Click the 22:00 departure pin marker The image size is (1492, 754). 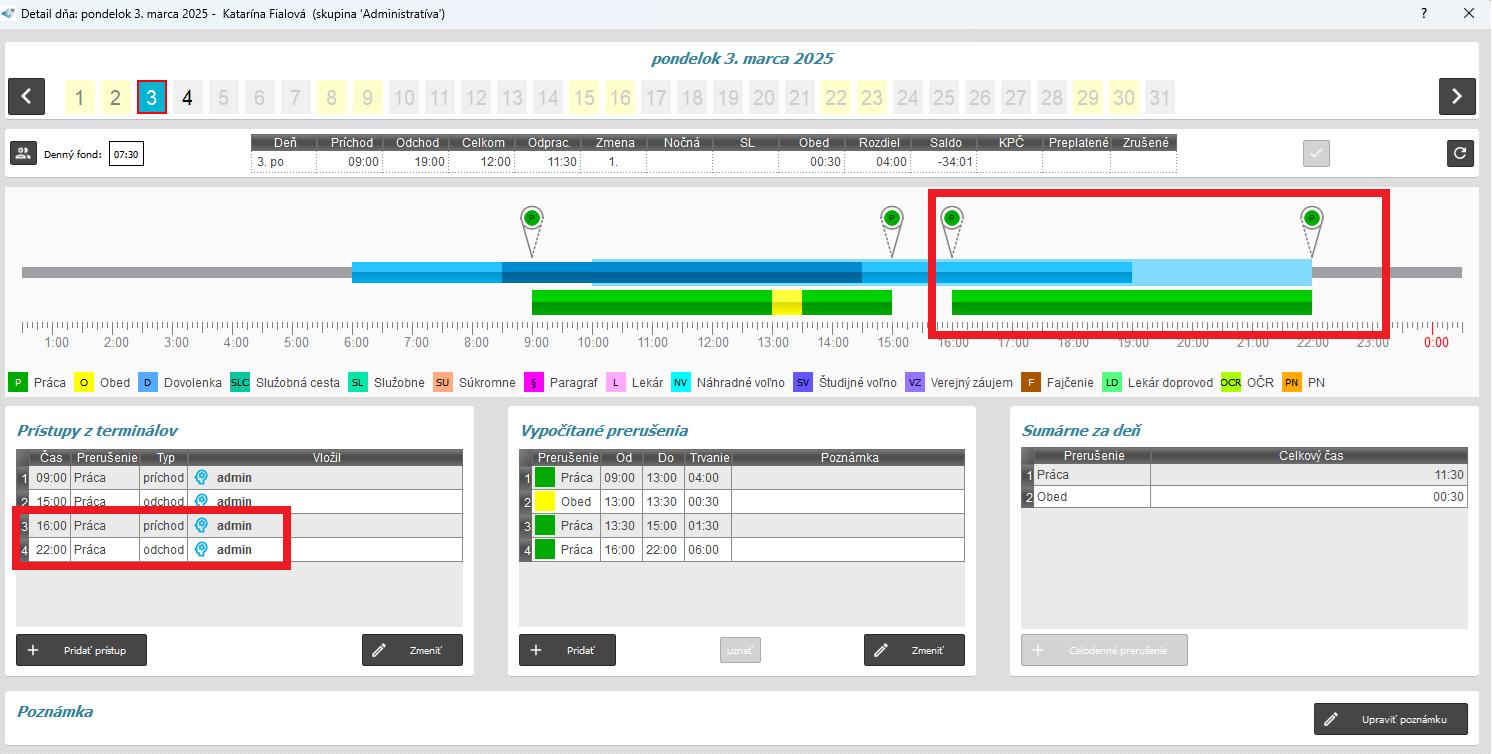pos(1311,219)
